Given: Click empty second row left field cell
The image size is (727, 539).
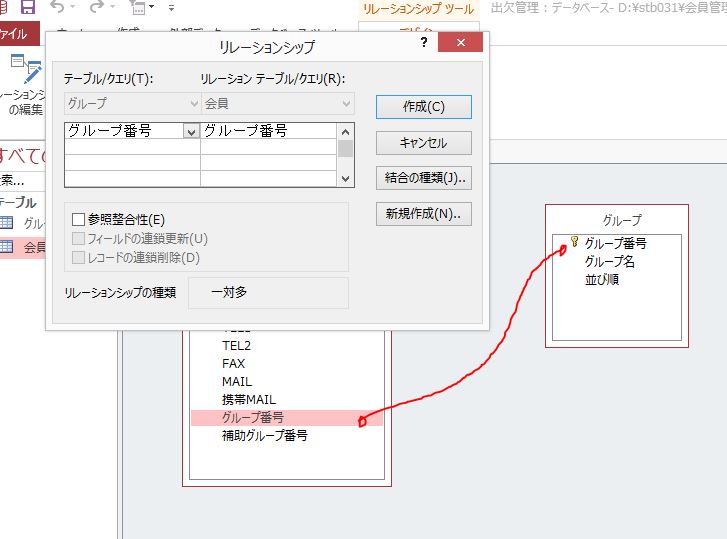Looking at the screenshot, I should coord(132,147).
